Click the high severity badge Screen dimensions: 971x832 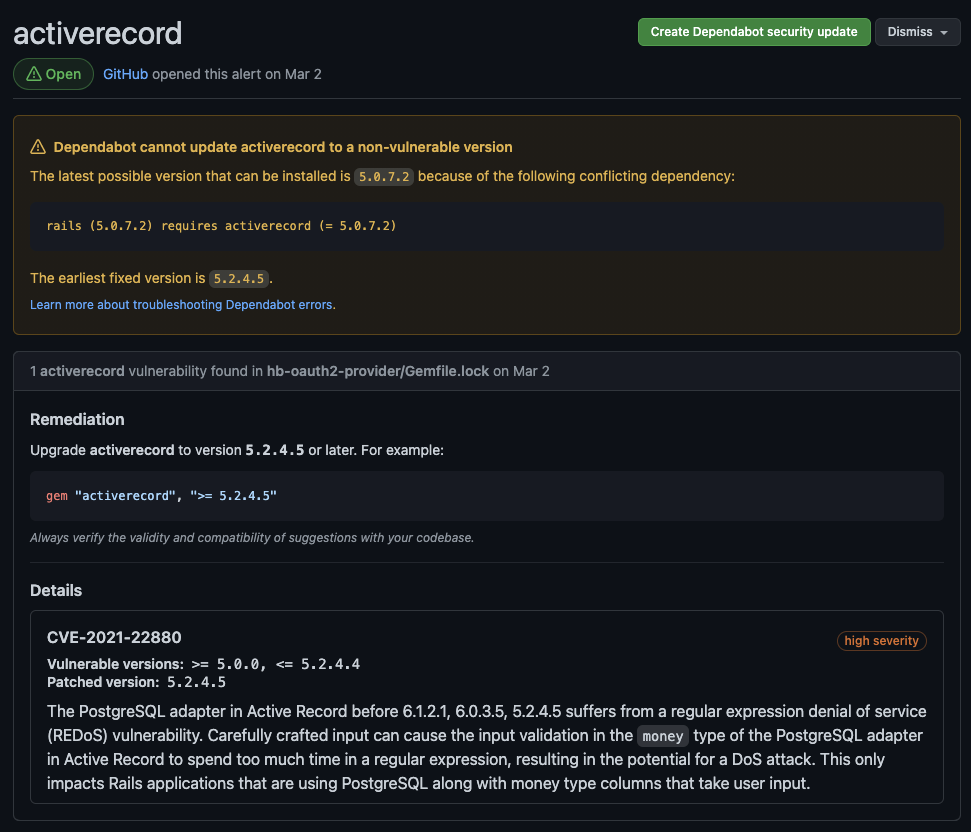(881, 641)
